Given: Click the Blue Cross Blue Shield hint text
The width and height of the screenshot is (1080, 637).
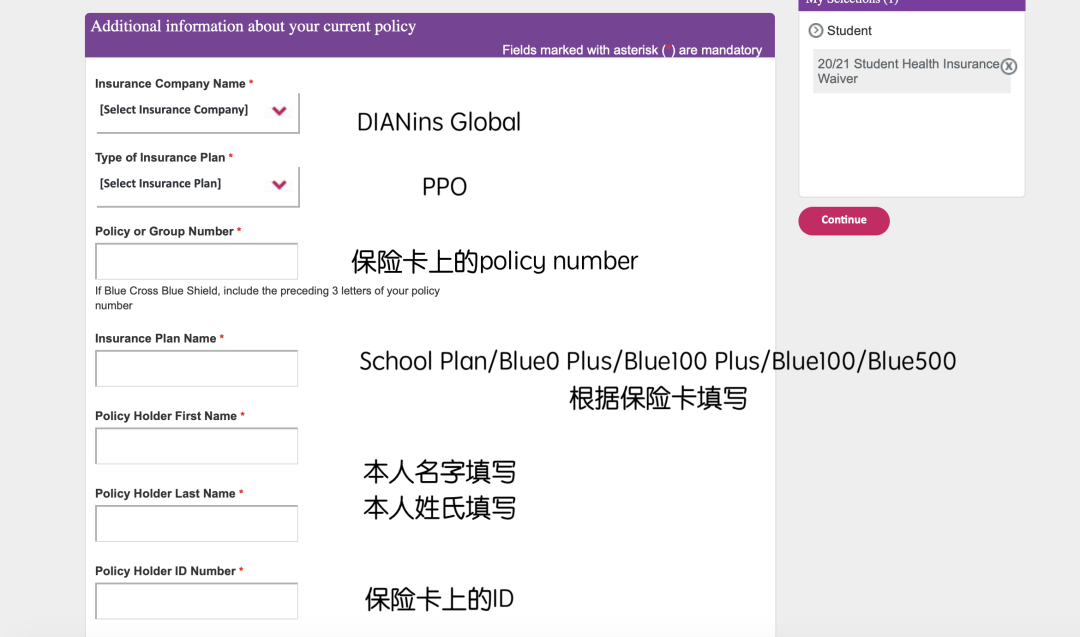Looking at the screenshot, I should pos(267,298).
